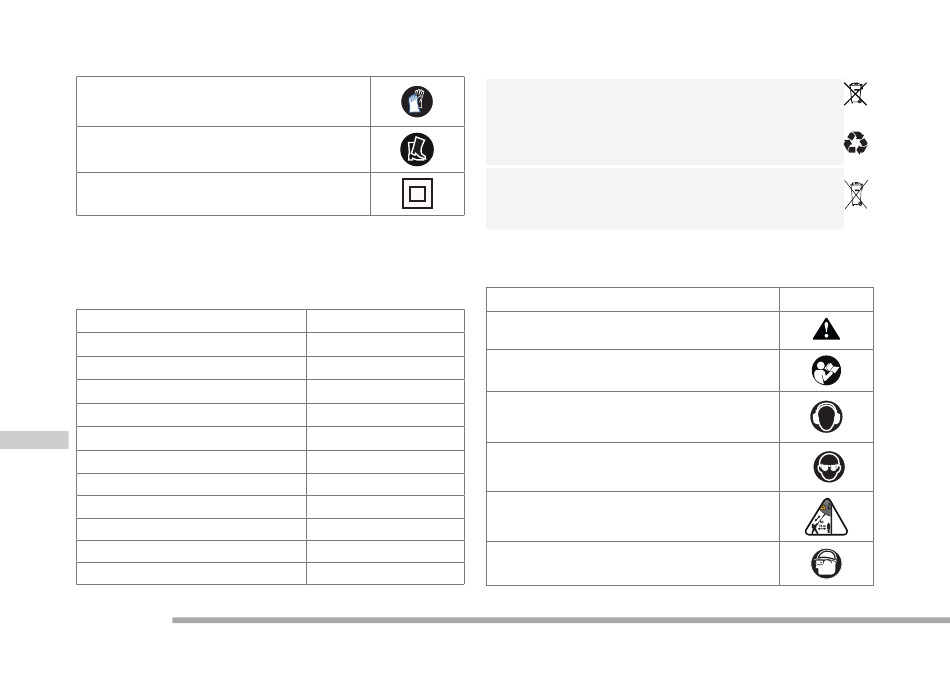Select the ear protection symbol
Viewport: 950px width, 682px height.
click(826, 417)
